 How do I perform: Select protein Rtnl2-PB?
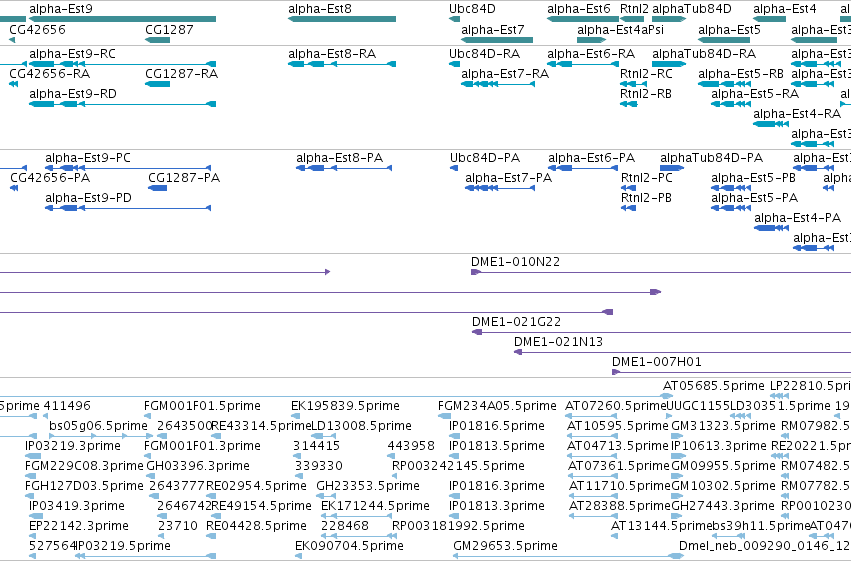coord(628,208)
